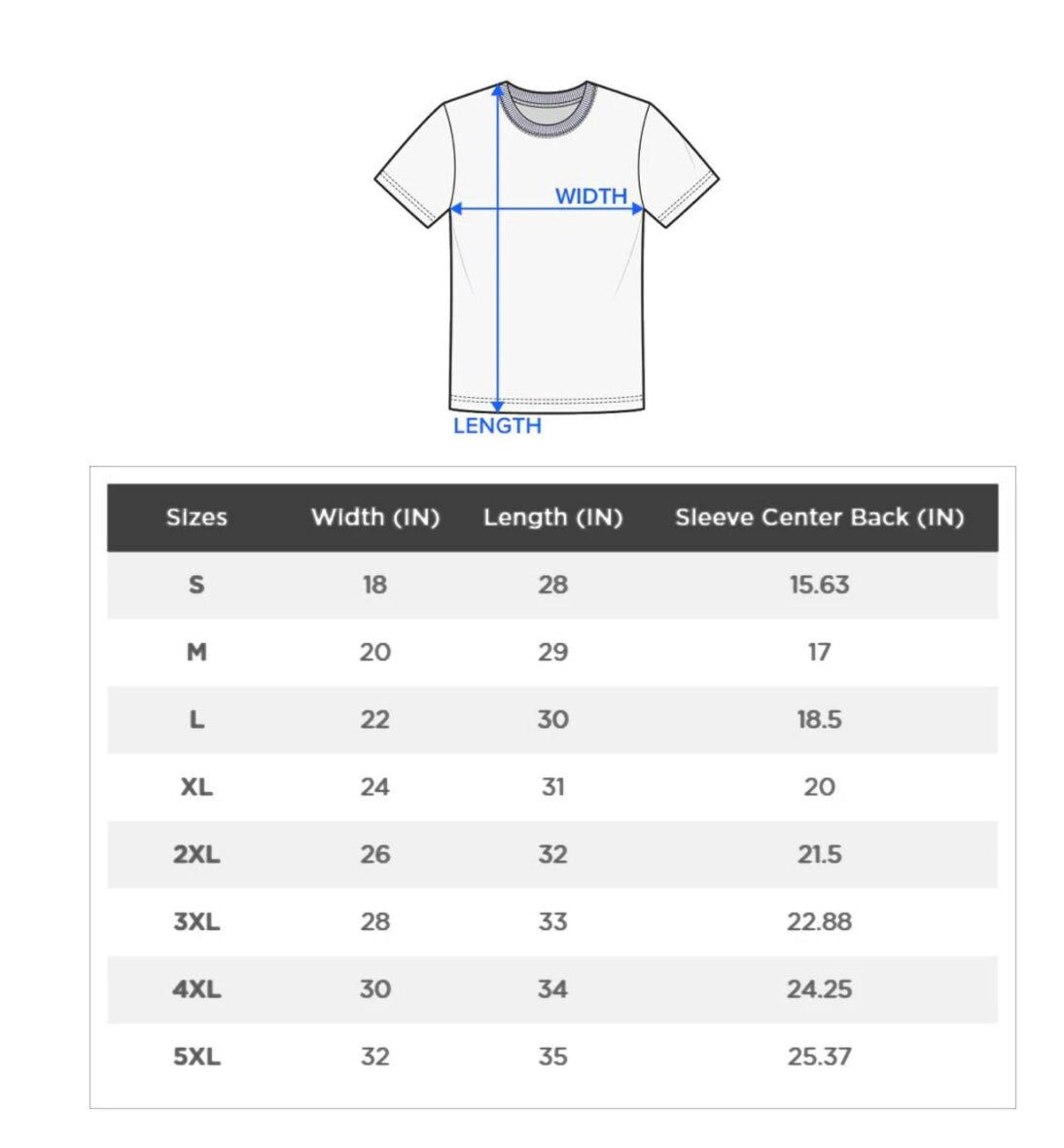This screenshot has height=1148, width=1064.
Task: Click the M size row label
Action: coord(196,652)
